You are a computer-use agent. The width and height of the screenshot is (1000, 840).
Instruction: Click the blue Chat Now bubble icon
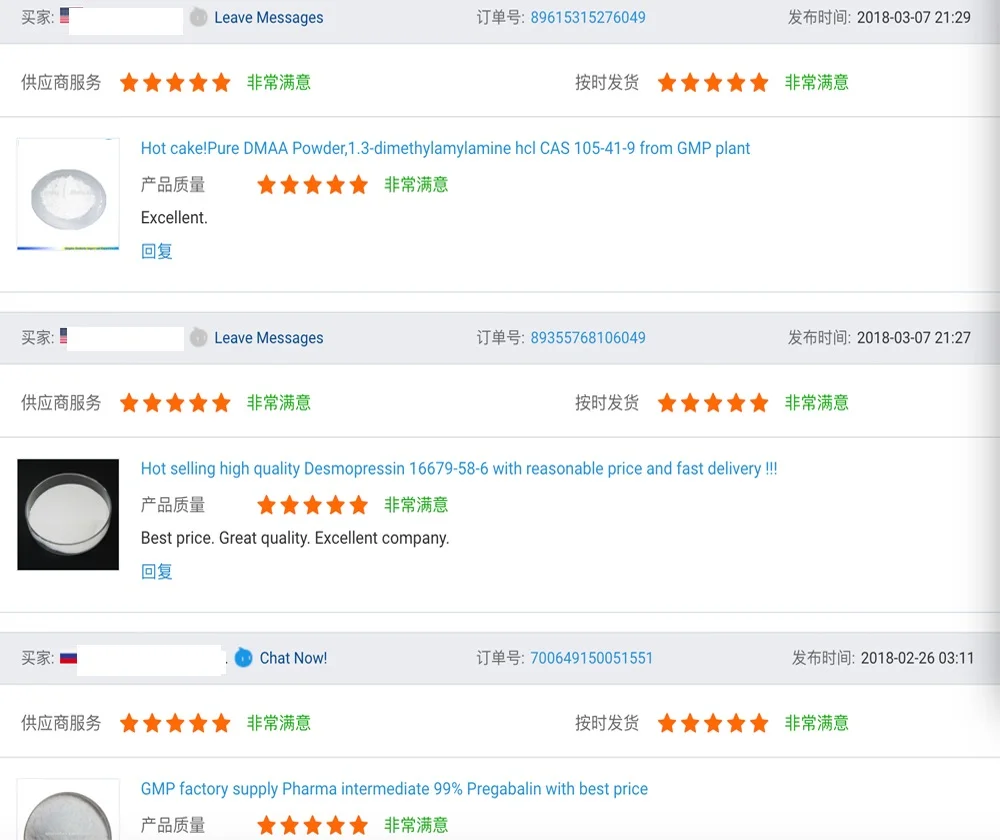(243, 657)
